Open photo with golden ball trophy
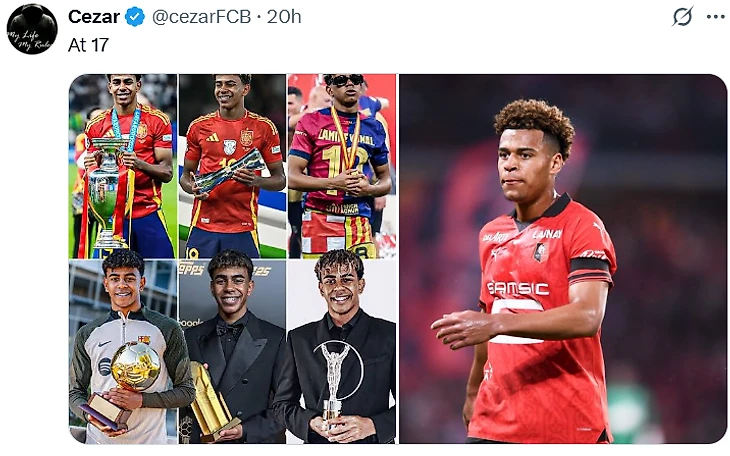730x456 pixels. click(123, 352)
